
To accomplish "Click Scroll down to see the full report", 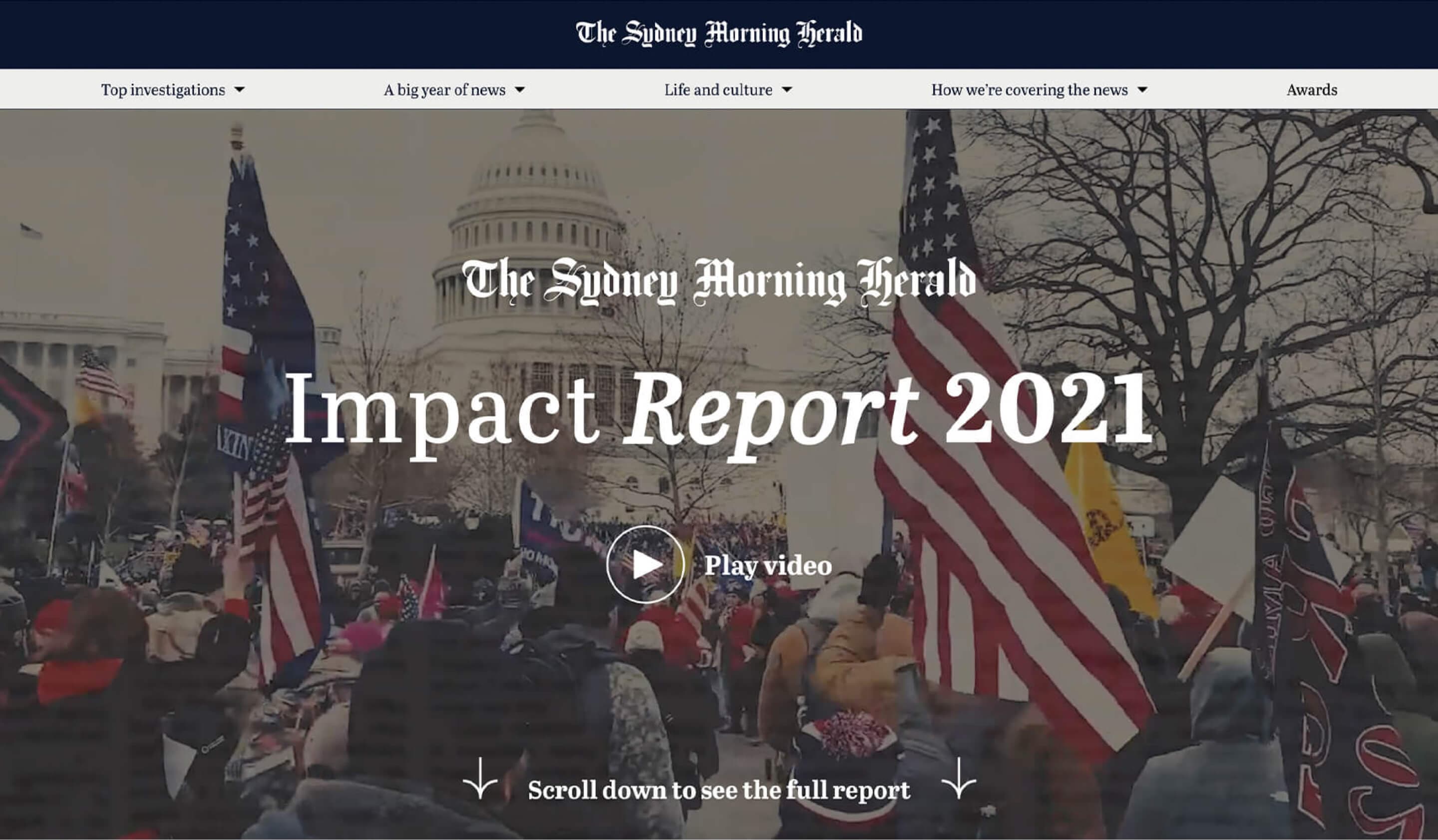I will (719, 791).
